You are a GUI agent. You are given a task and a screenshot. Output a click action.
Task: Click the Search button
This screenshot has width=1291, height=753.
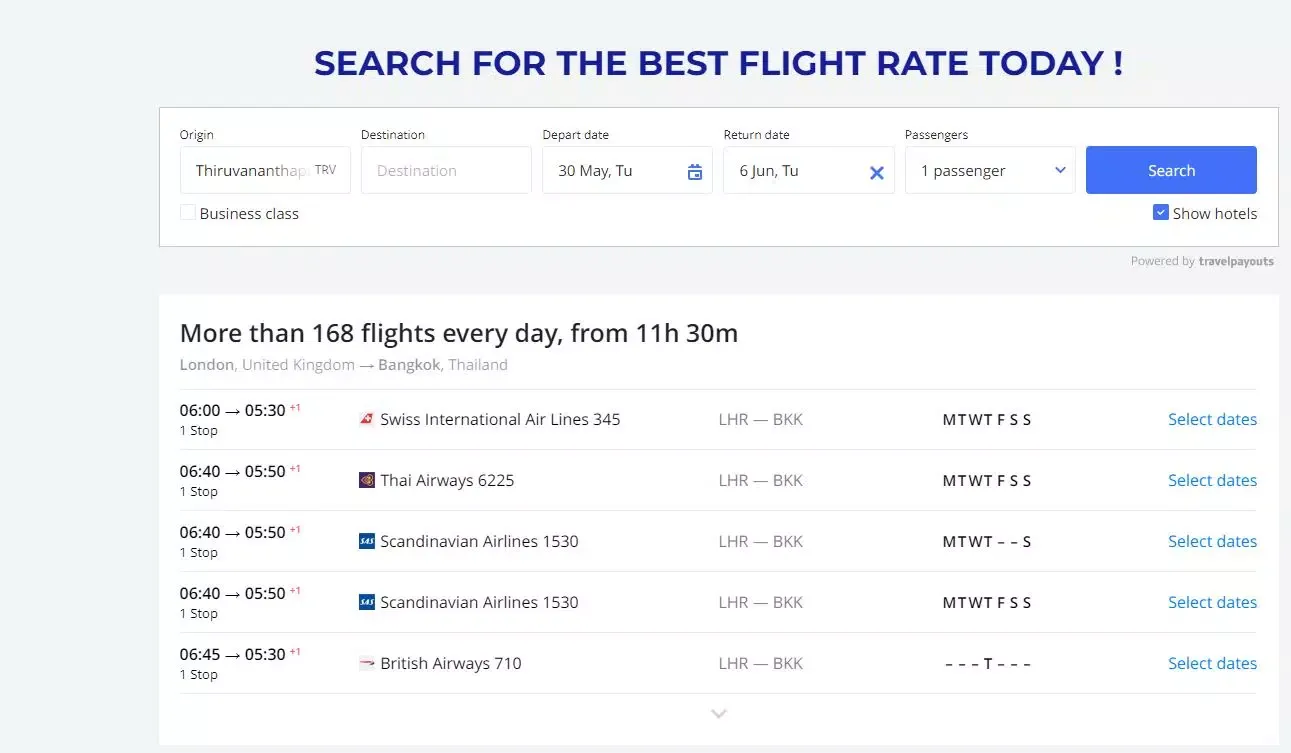(1171, 170)
